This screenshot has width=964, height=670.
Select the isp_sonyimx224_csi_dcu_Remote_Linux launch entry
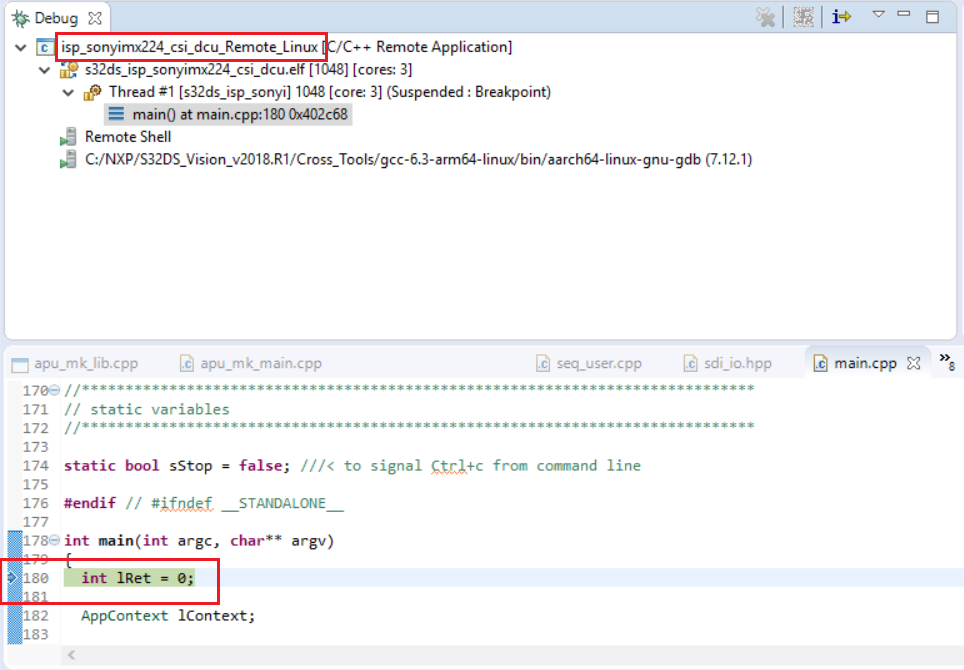pyautogui.click(x=286, y=47)
